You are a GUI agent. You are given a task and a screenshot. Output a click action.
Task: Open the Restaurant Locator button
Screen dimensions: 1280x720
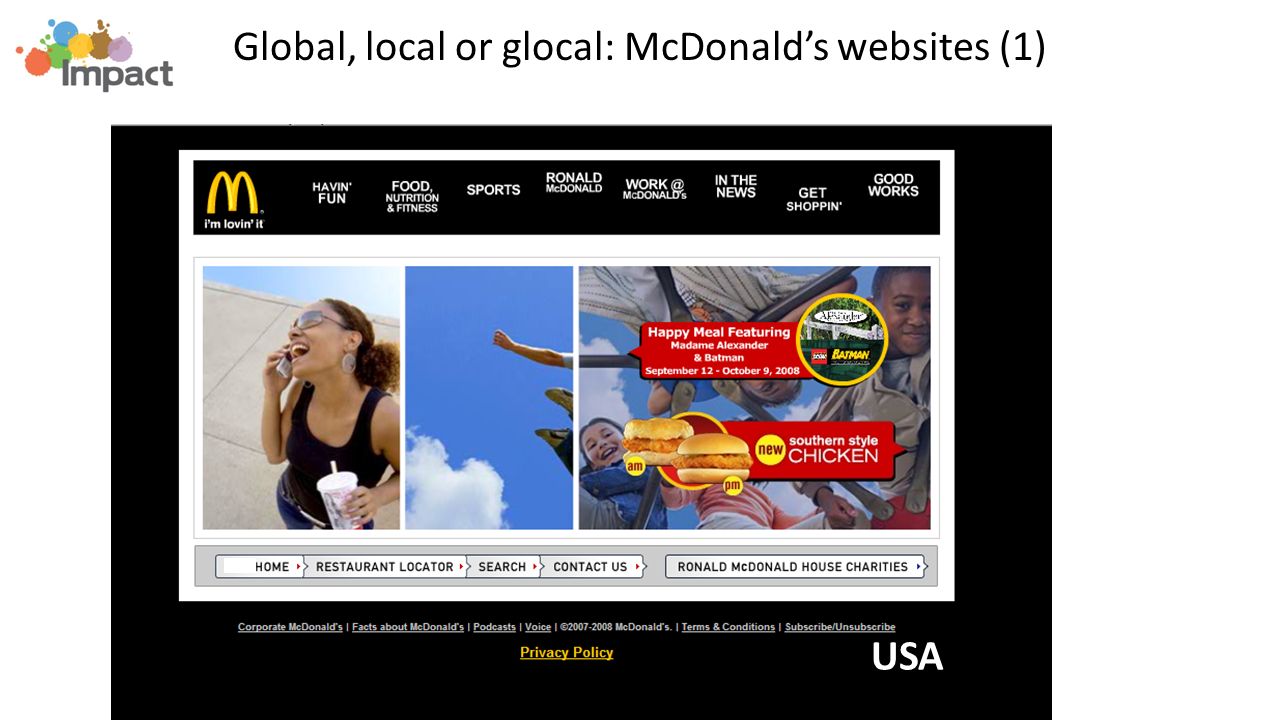pyautogui.click(x=385, y=567)
